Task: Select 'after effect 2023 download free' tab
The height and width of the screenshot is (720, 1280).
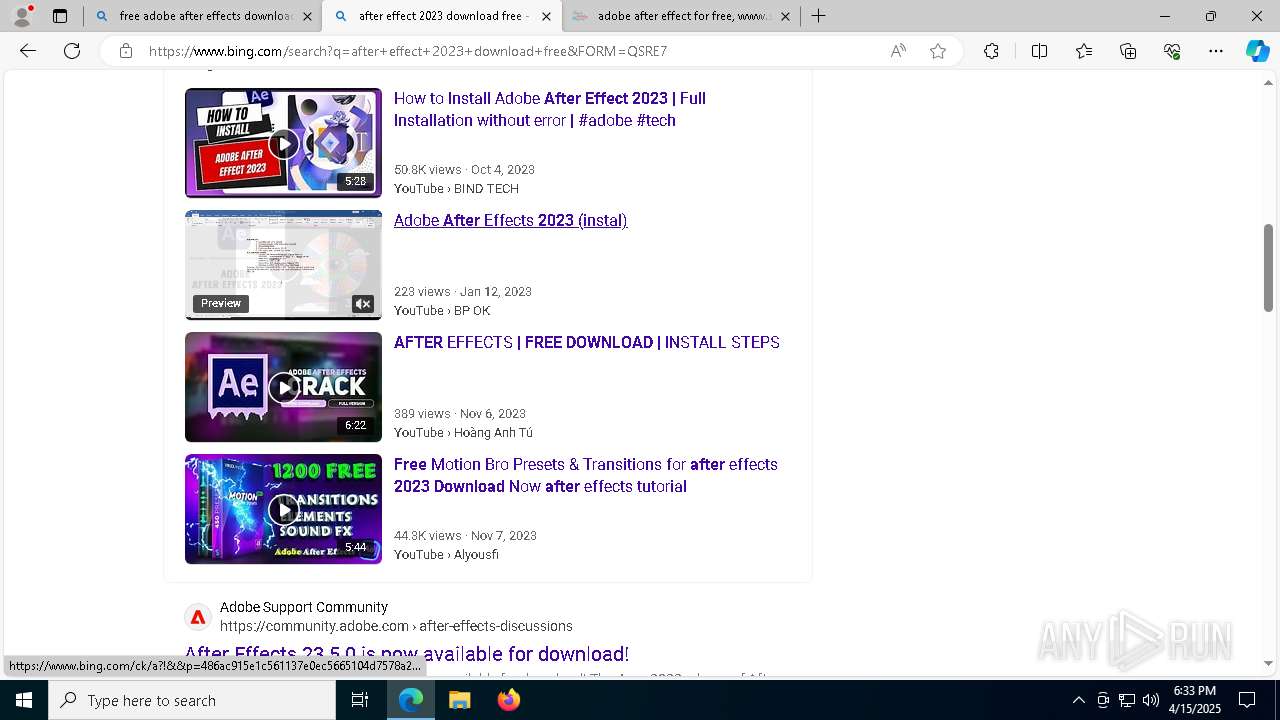Action: click(x=443, y=16)
